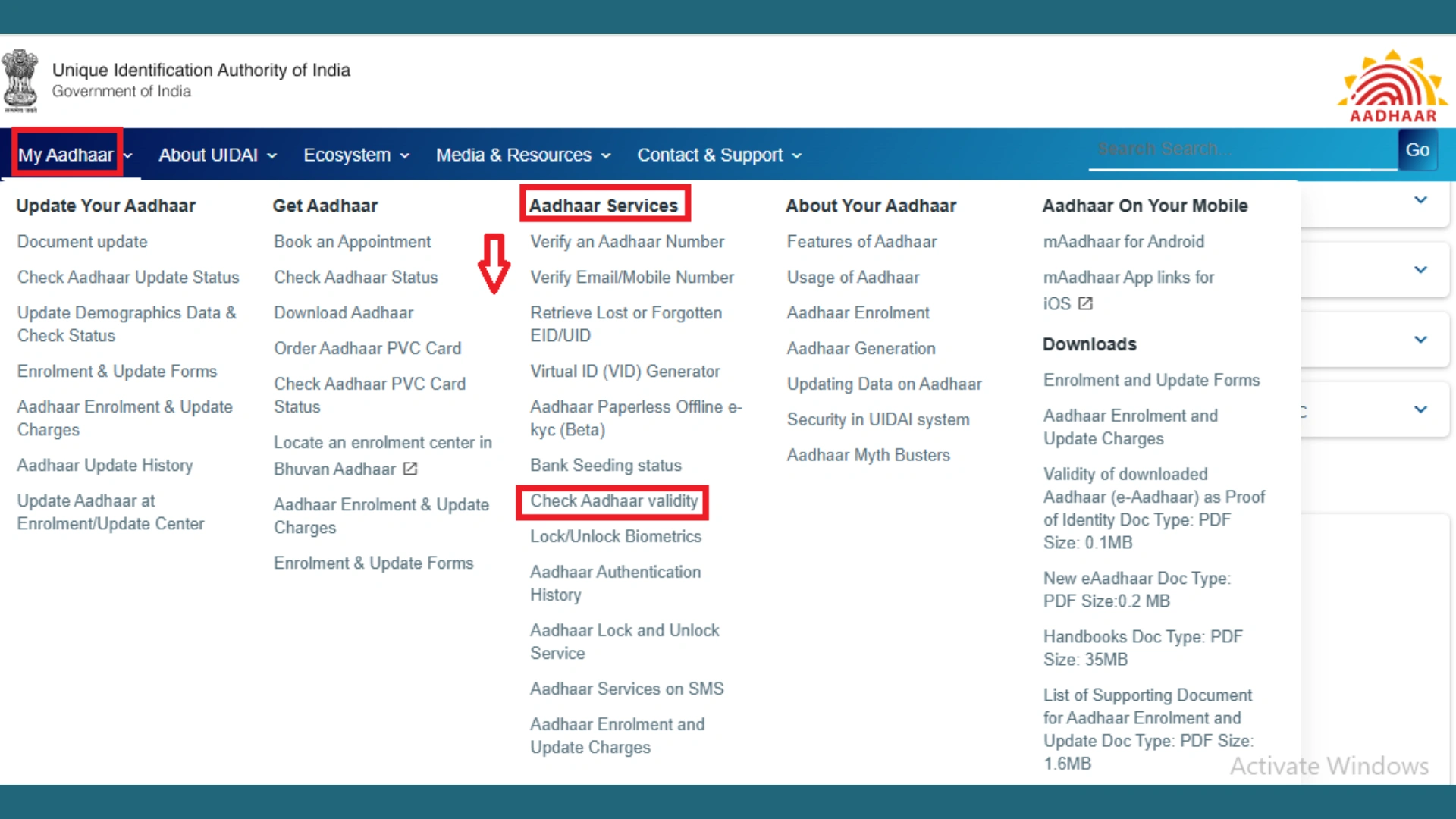This screenshot has width=1456, height=819.
Task: Select Check Aadhaar validity
Action: coord(613,501)
